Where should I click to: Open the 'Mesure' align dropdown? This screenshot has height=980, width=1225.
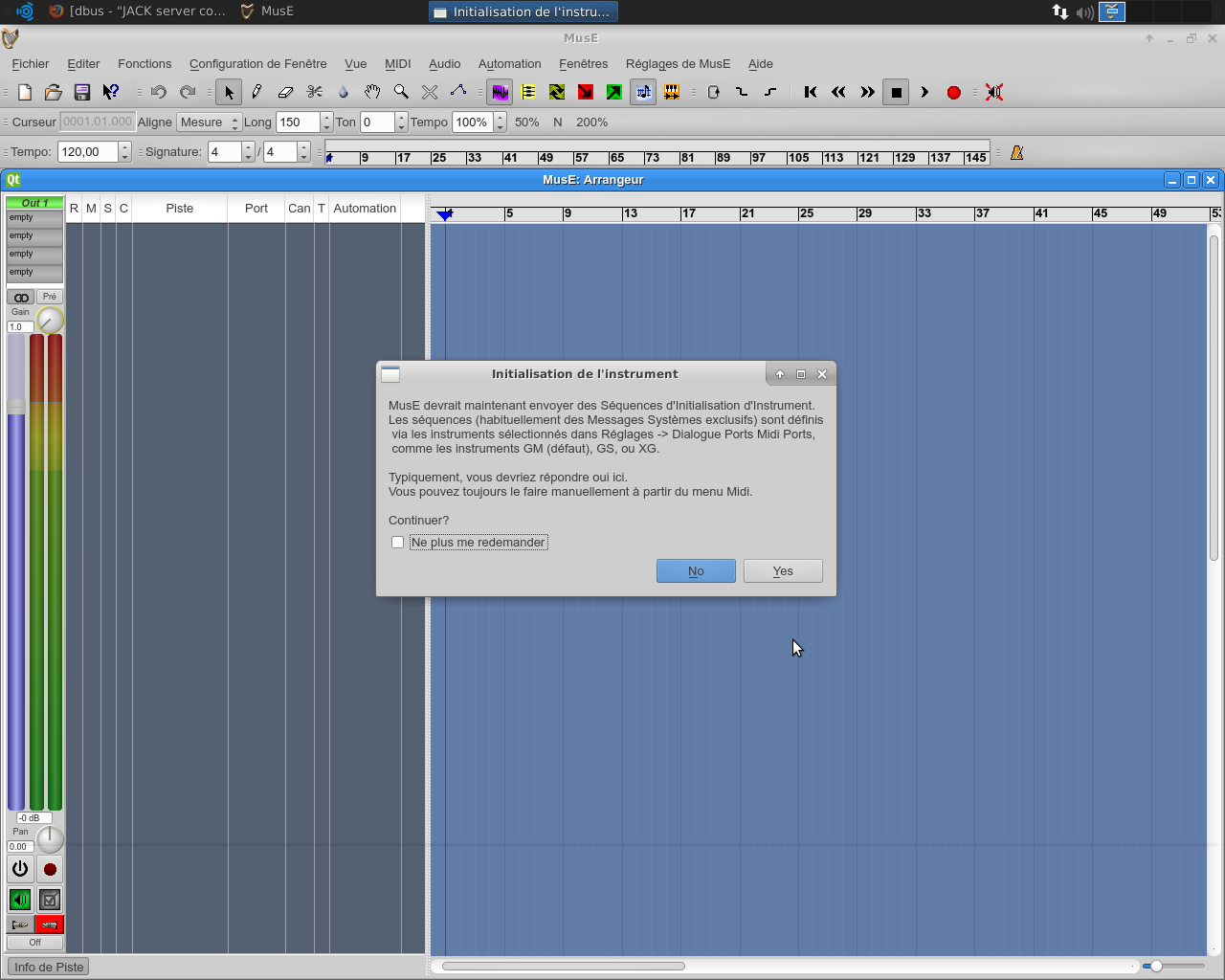pos(209,122)
